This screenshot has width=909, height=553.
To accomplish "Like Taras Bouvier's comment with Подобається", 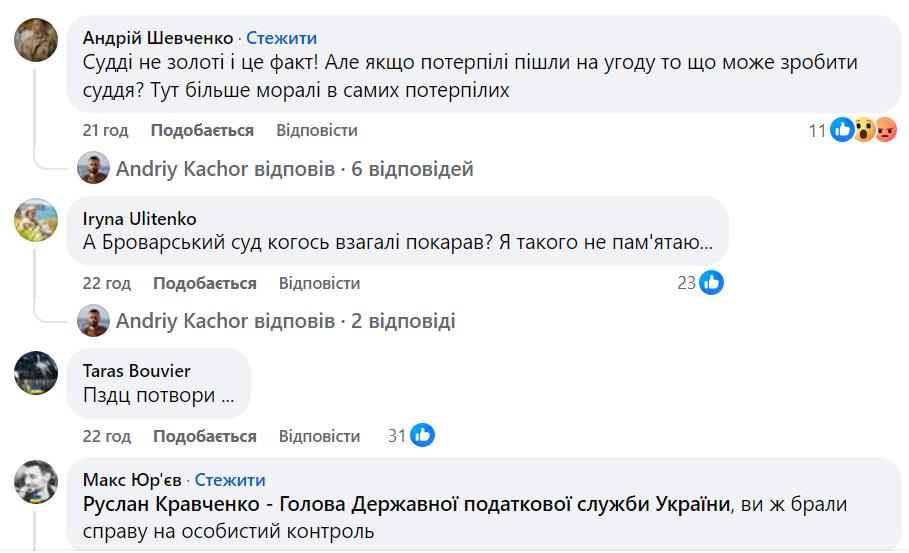I will click(x=204, y=436).
